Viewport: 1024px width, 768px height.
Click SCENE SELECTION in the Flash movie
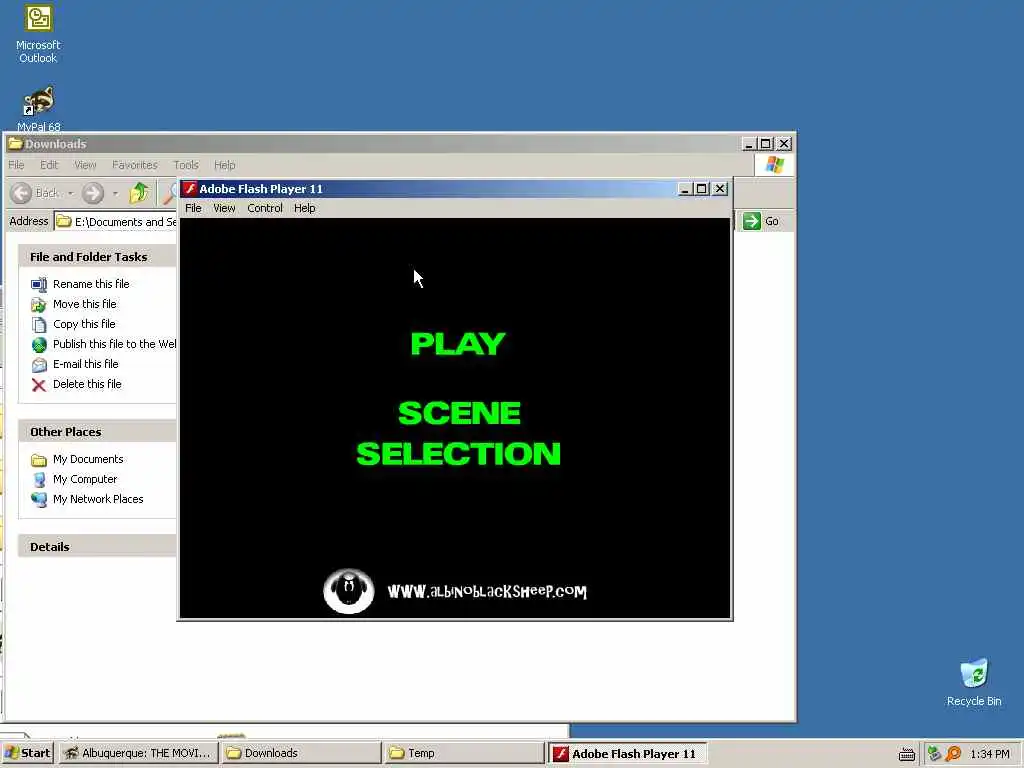(x=458, y=433)
